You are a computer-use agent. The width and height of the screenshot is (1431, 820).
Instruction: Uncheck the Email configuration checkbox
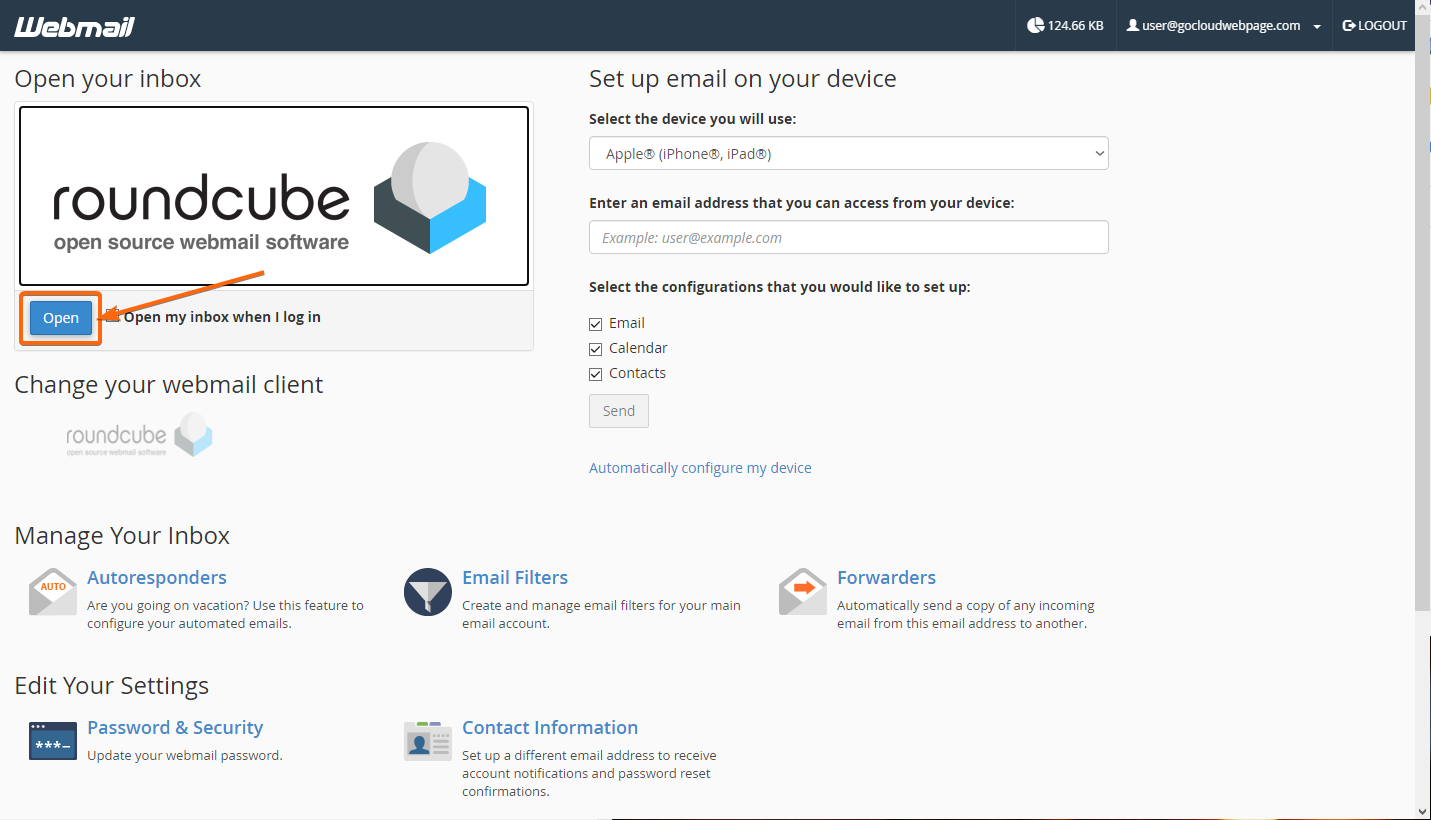596,324
